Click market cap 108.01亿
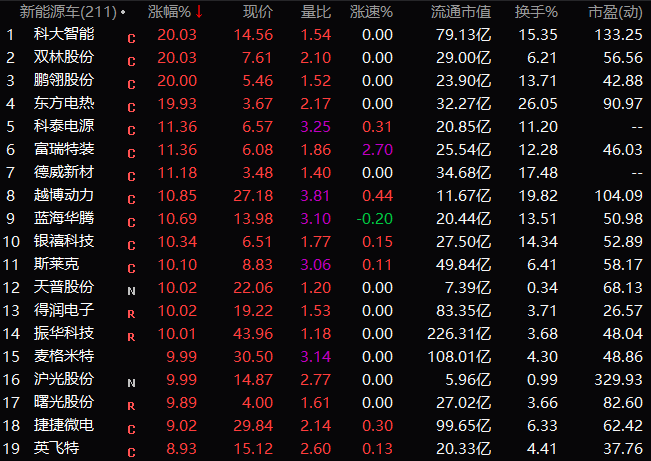This screenshot has width=651, height=461. (459, 356)
